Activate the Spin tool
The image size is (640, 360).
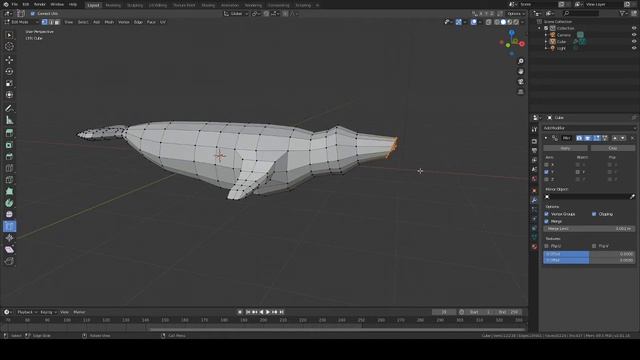pos(9,203)
